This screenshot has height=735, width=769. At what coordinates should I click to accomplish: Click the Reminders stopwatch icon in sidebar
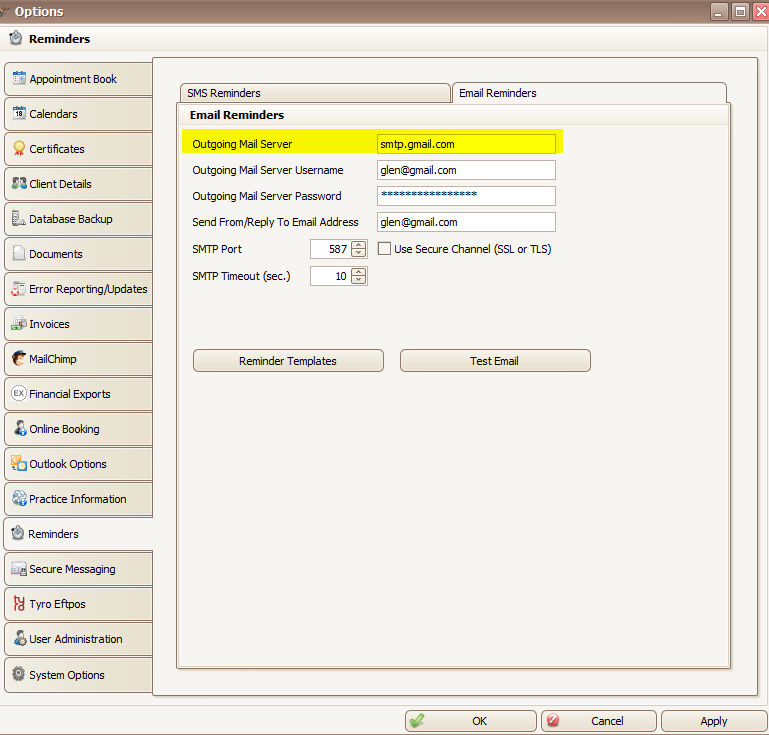tap(18, 532)
